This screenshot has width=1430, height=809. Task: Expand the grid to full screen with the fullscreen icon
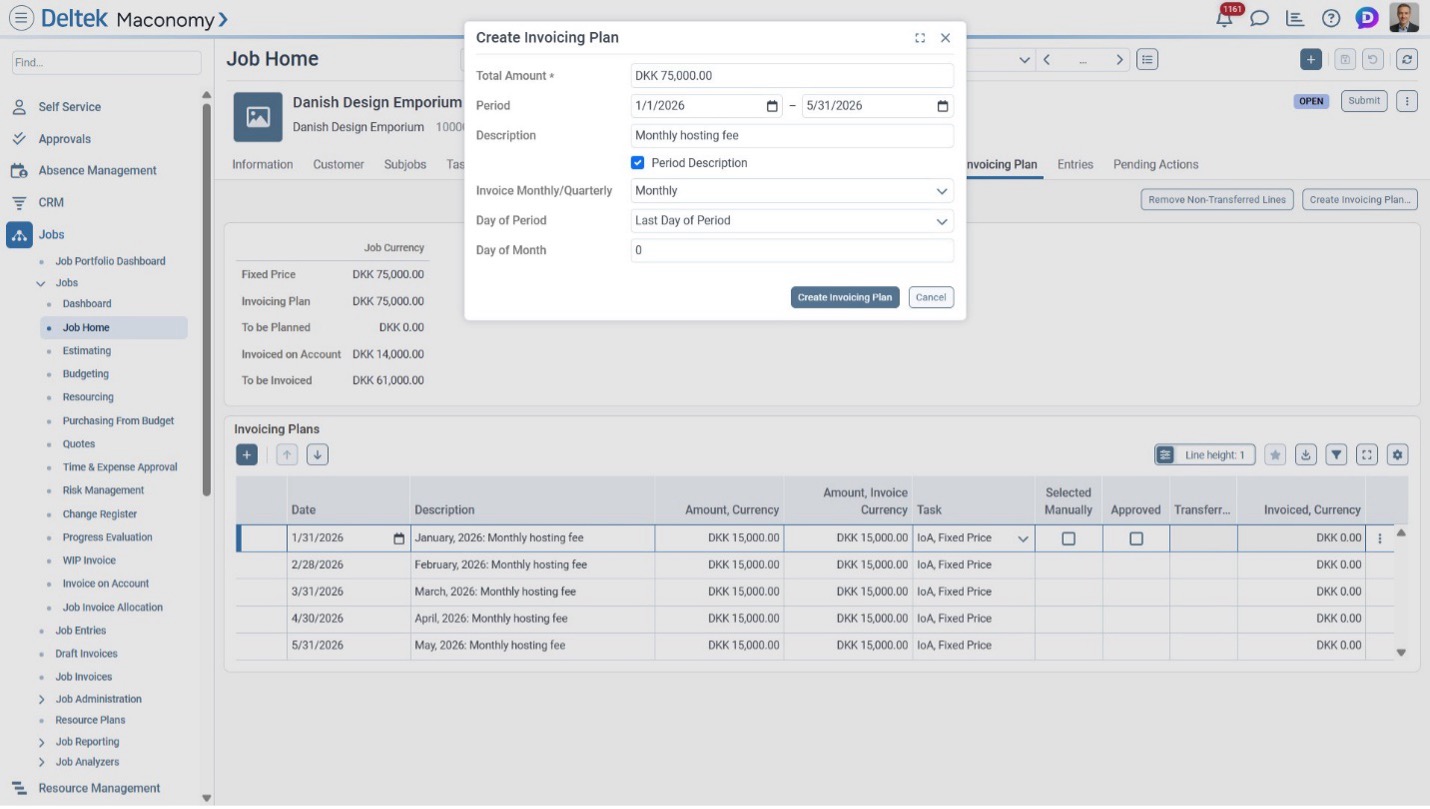tap(1367, 454)
